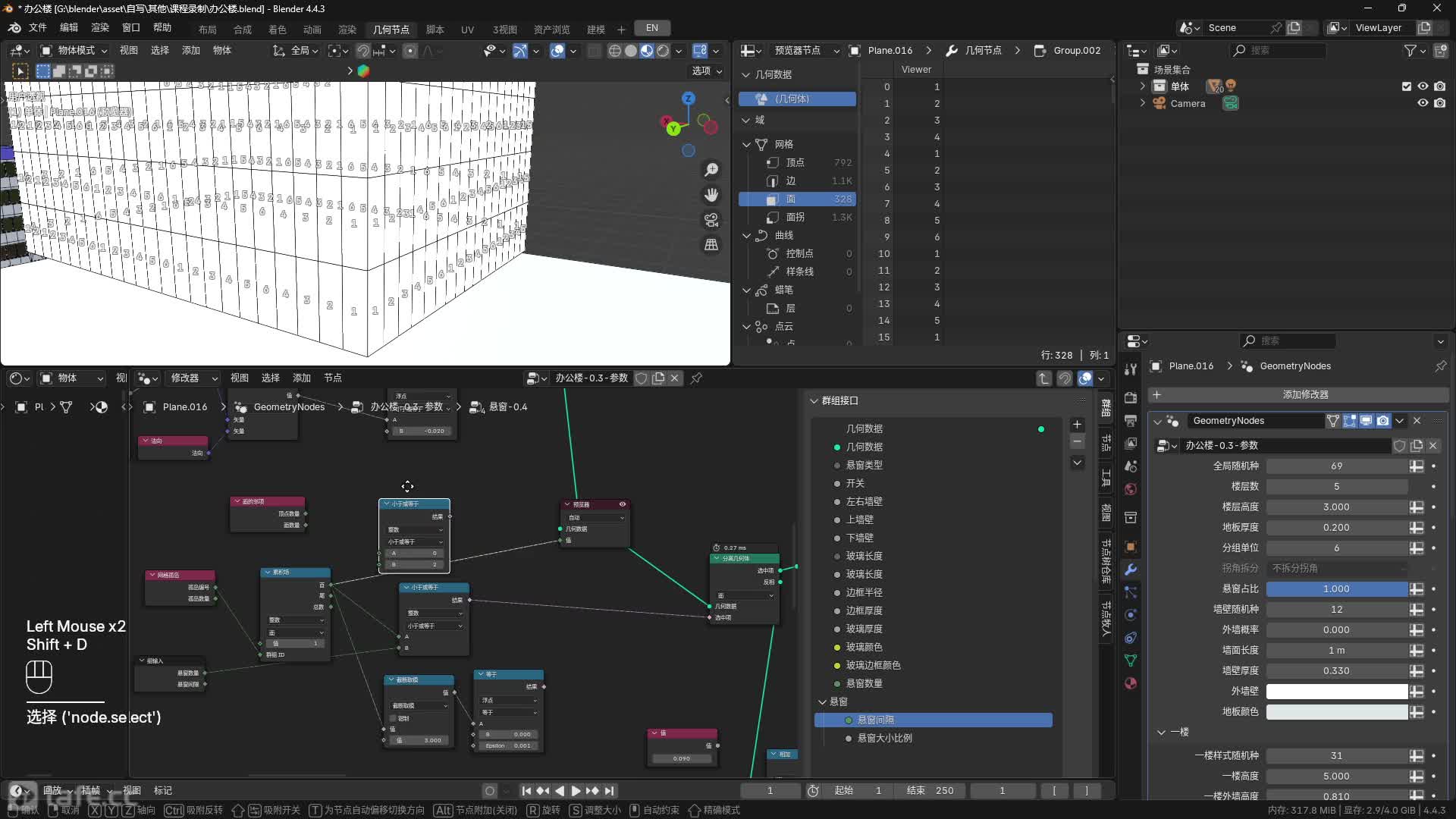
Task: Toggle modifier show in edit mode
Action: click(1349, 421)
